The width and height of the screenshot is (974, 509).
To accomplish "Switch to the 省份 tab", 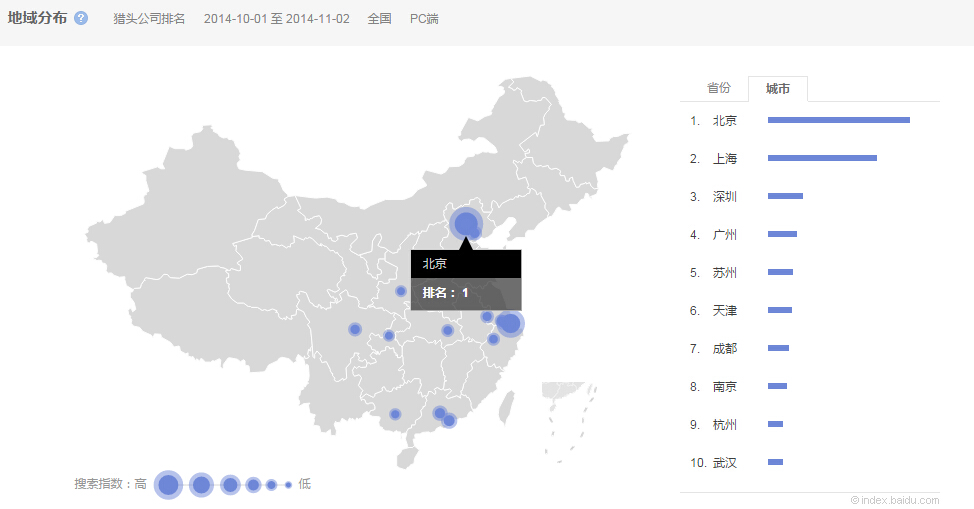I will tap(719, 88).
